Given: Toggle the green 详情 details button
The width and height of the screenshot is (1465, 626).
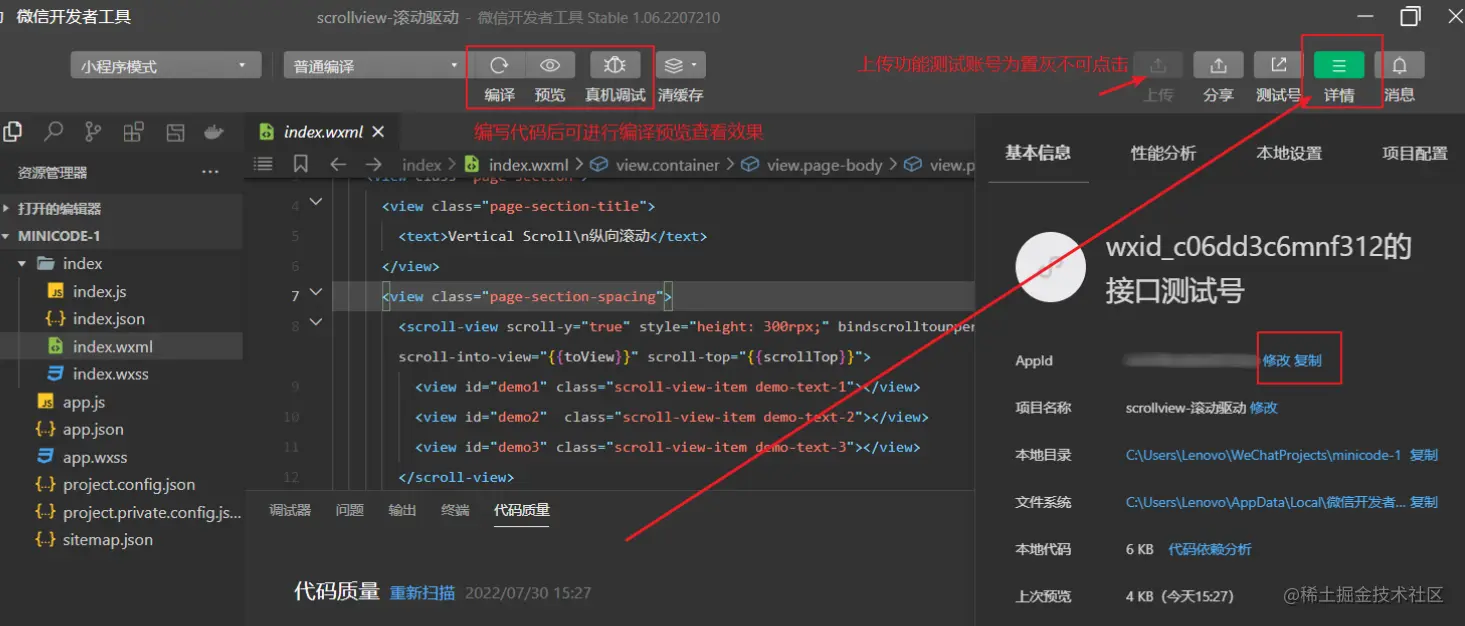Looking at the screenshot, I should pos(1339,65).
